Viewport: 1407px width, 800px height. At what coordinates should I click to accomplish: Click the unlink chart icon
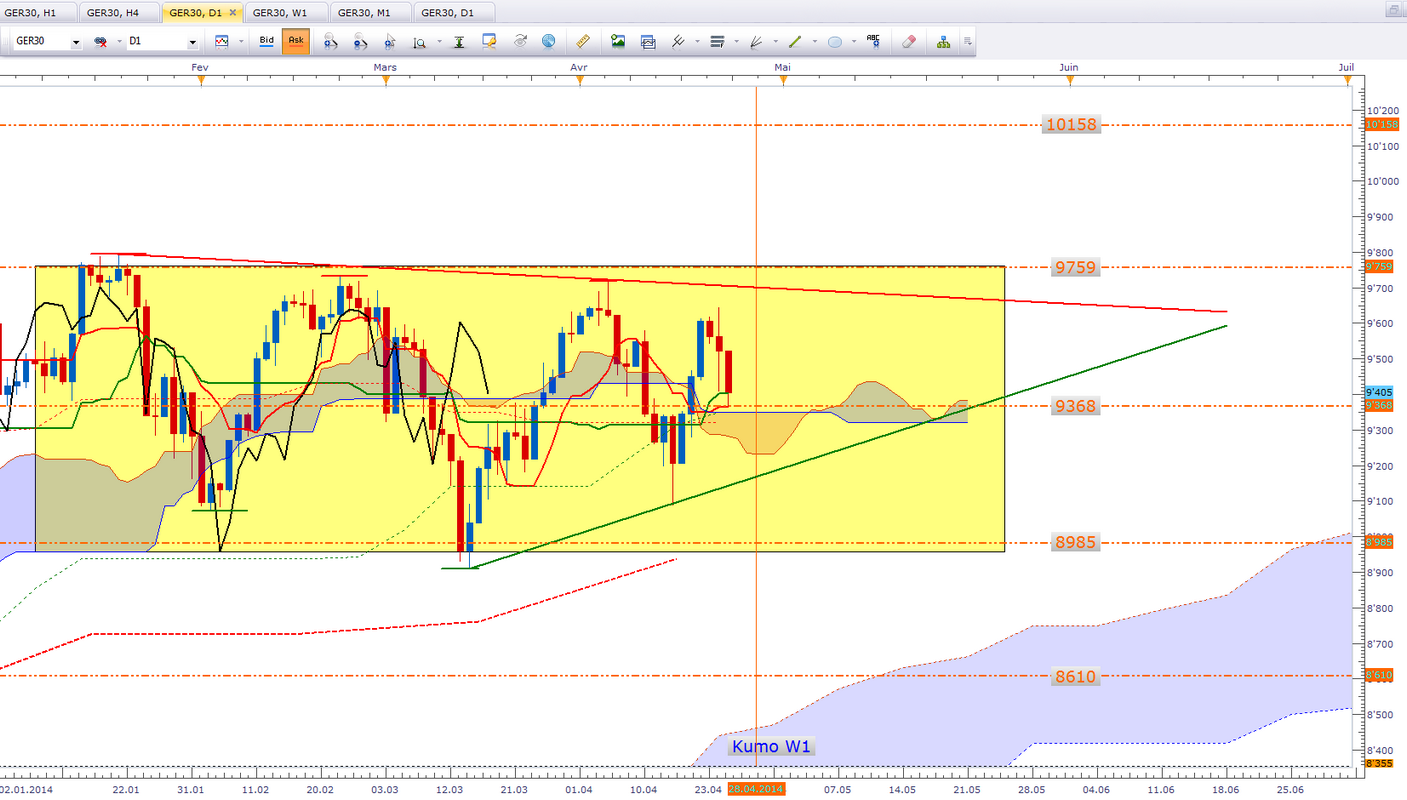pos(100,42)
